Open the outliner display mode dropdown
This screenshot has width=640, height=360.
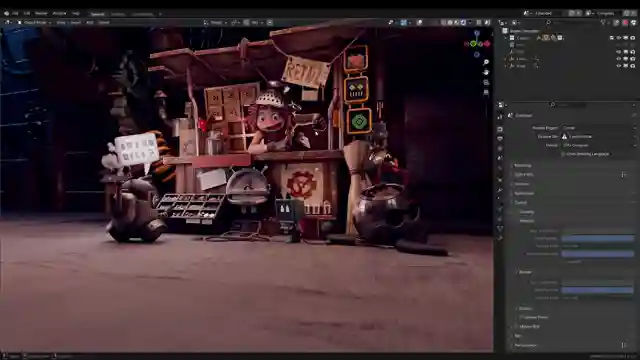[x=515, y=22]
